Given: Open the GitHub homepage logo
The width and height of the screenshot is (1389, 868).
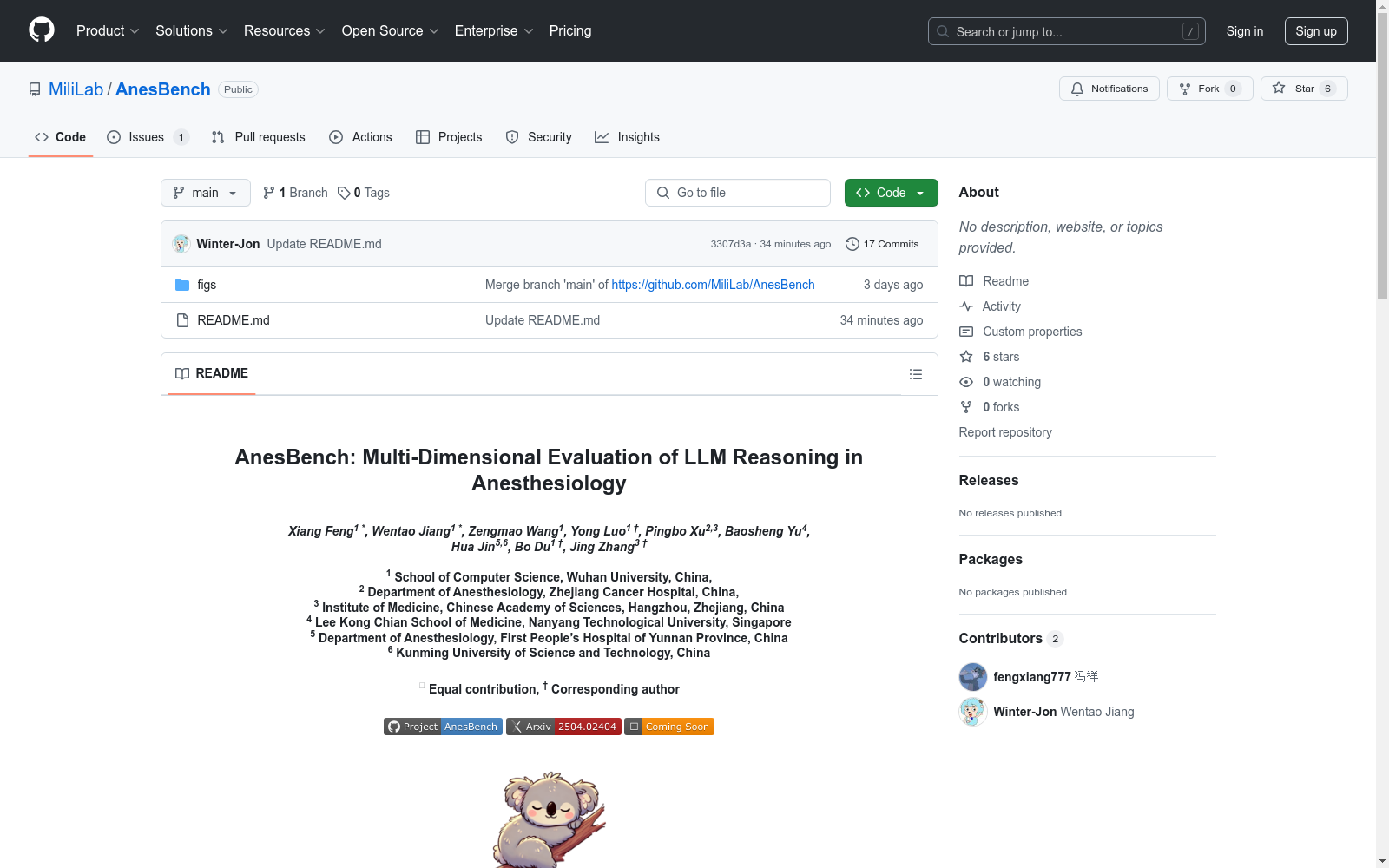Looking at the screenshot, I should pos(42,30).
